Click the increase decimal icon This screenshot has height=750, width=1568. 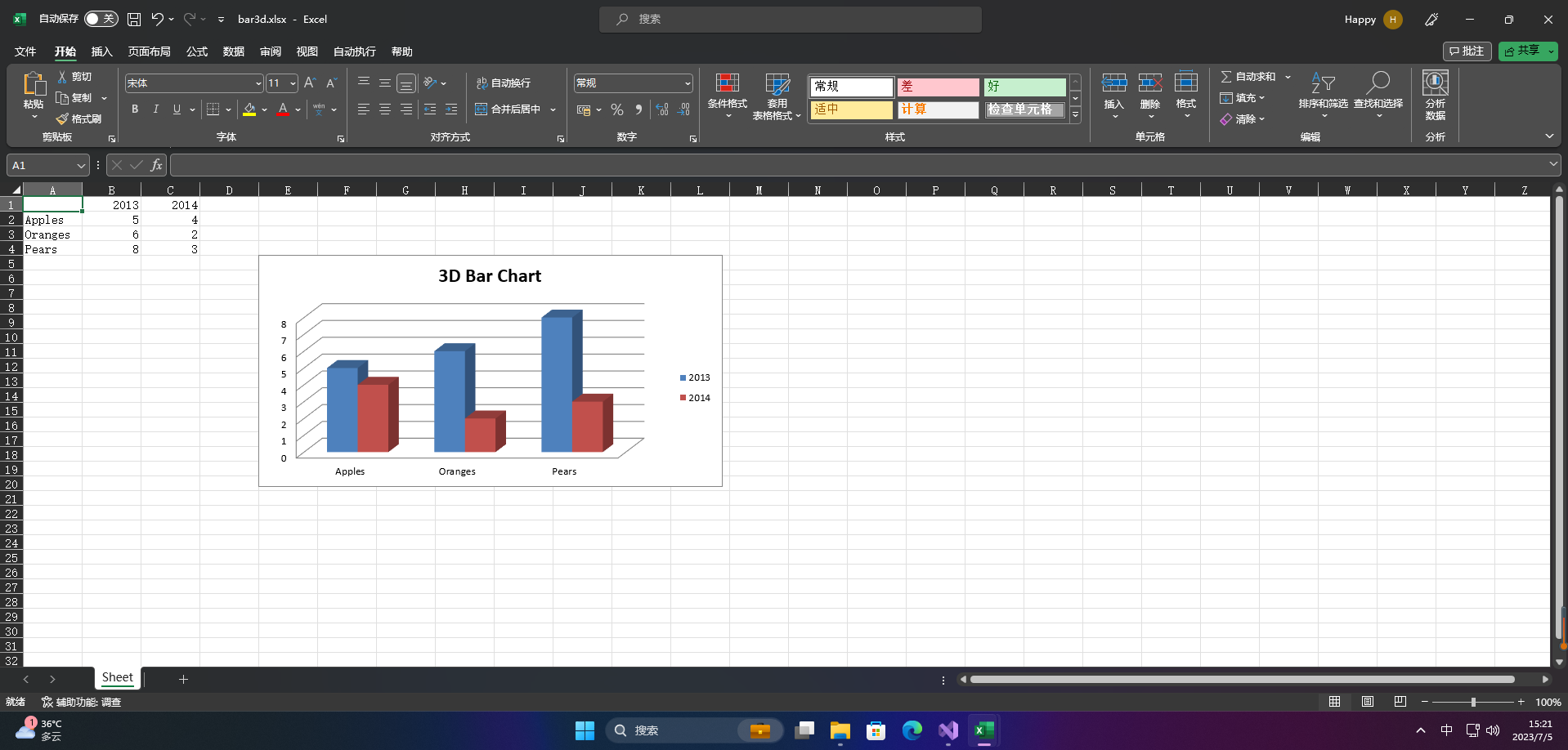pyautogui.click(x=662, y=109)
